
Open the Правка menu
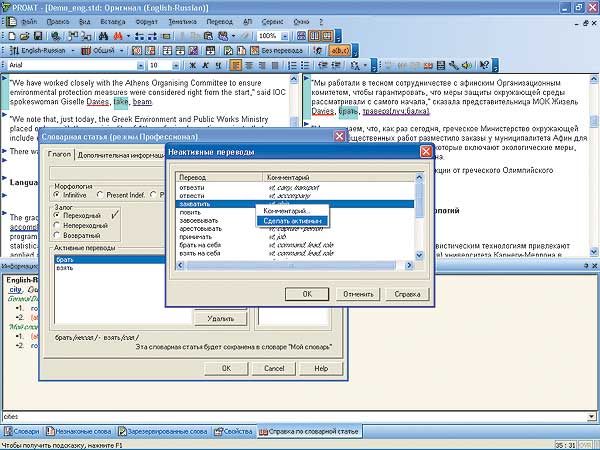pos(58,22)
